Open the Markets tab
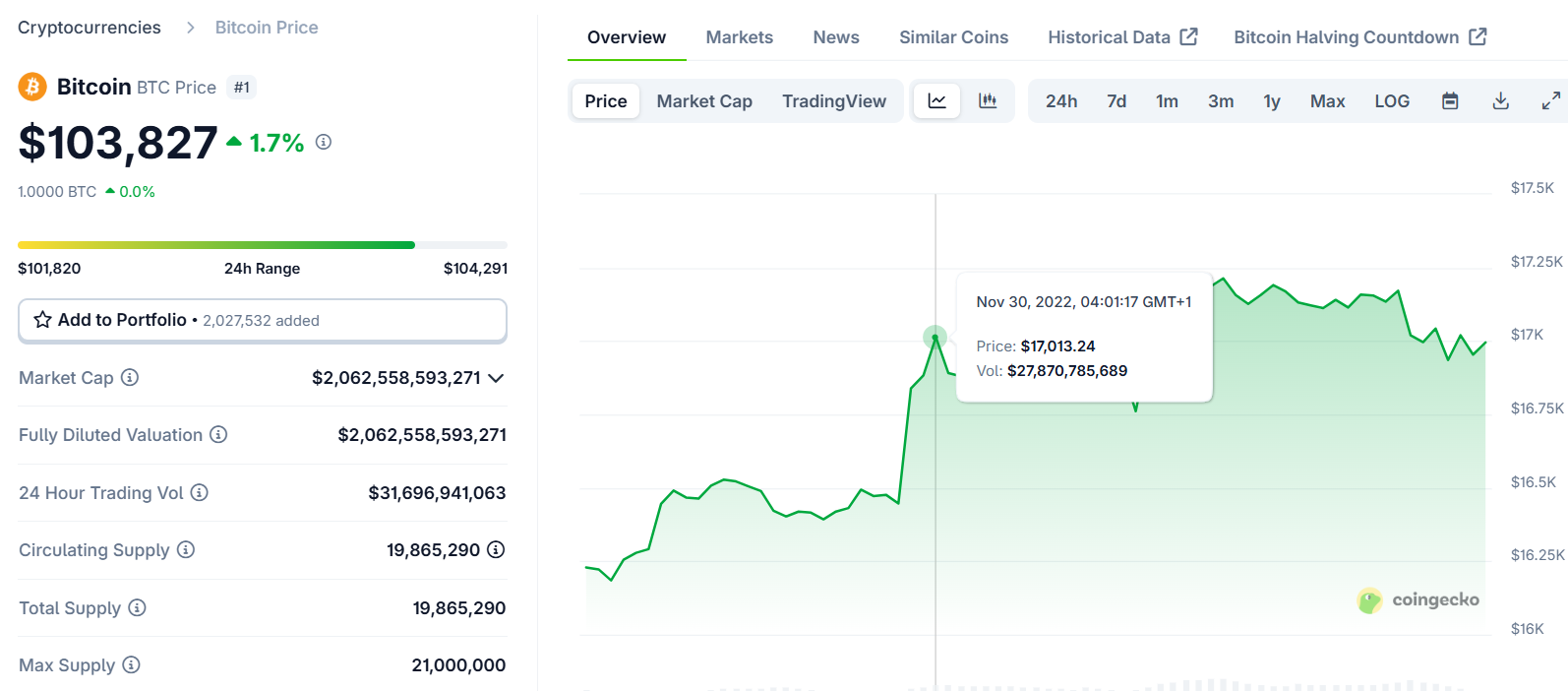This screenshot has width=1568, height=691. pos(739,37)
